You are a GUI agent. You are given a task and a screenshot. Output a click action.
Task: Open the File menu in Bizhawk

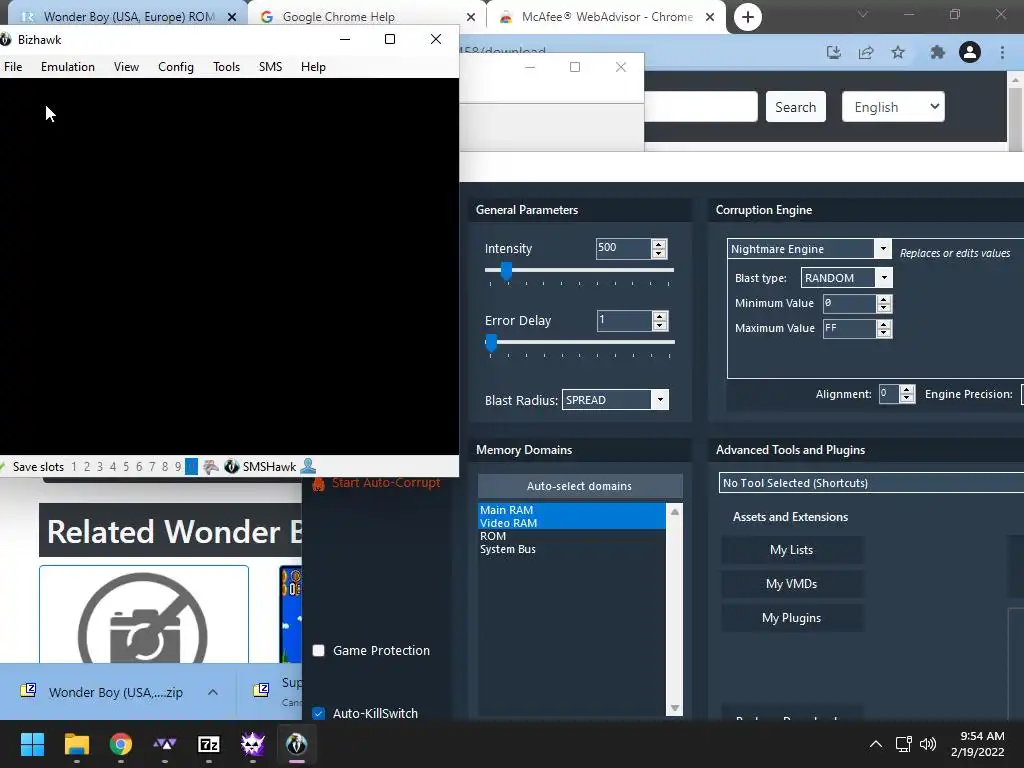13,67
